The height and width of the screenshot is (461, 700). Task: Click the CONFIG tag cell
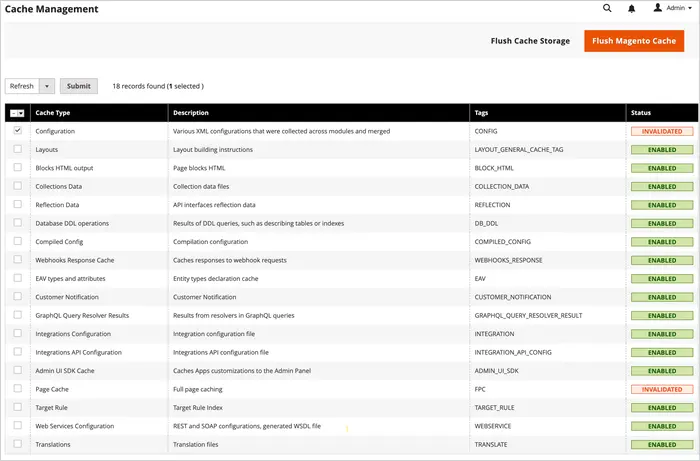[486, 131]
